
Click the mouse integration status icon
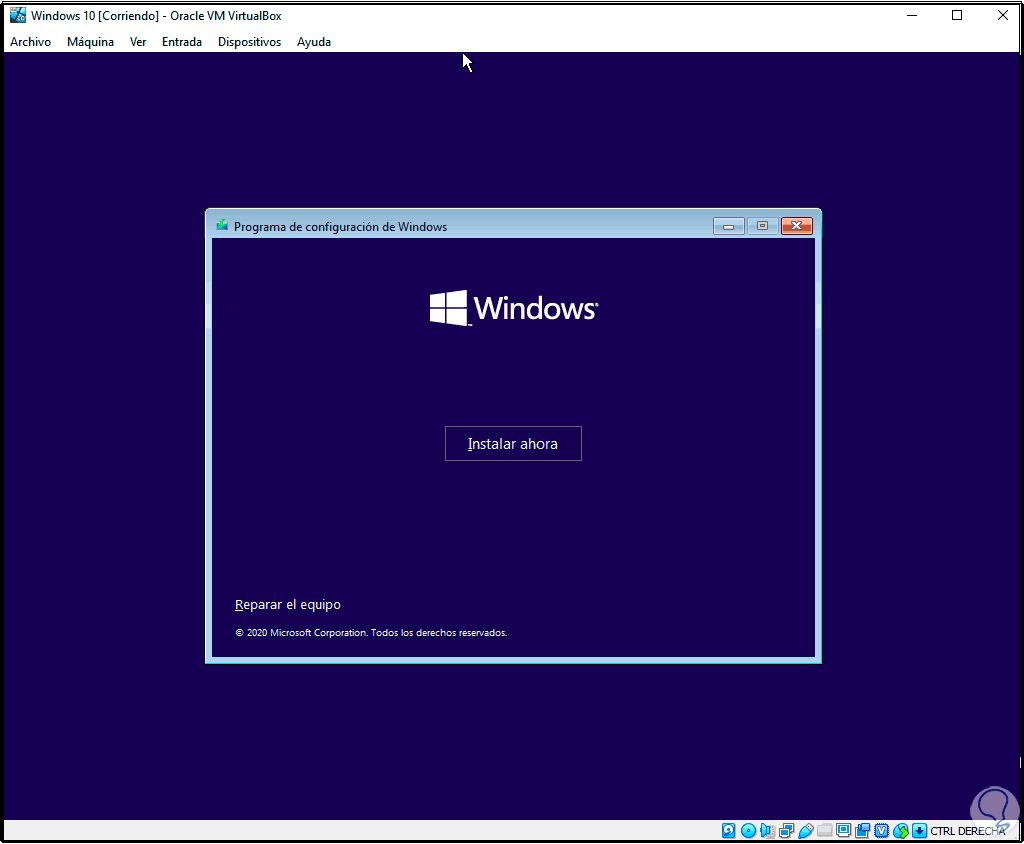(x=901, y=830)
